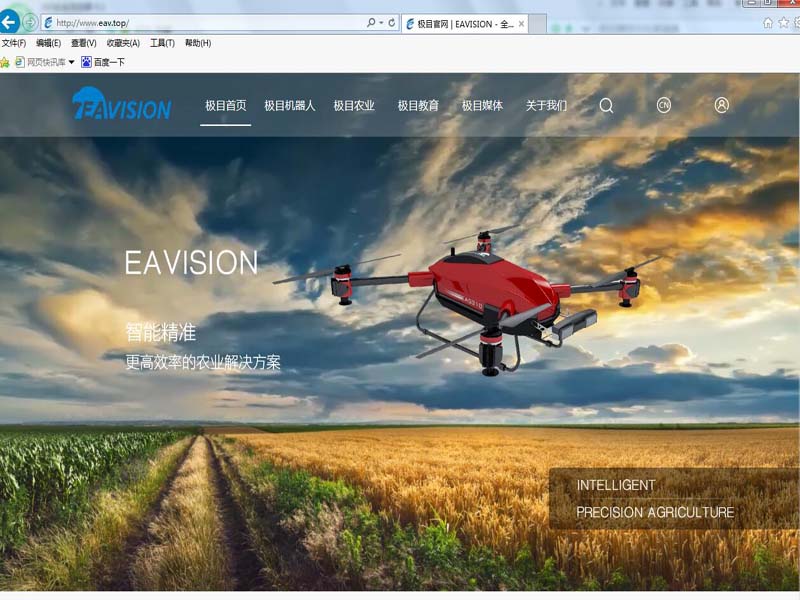Click the add-to-favorites-bar star icon
Screen dimensions: 800x600
[x=5, y=62]
